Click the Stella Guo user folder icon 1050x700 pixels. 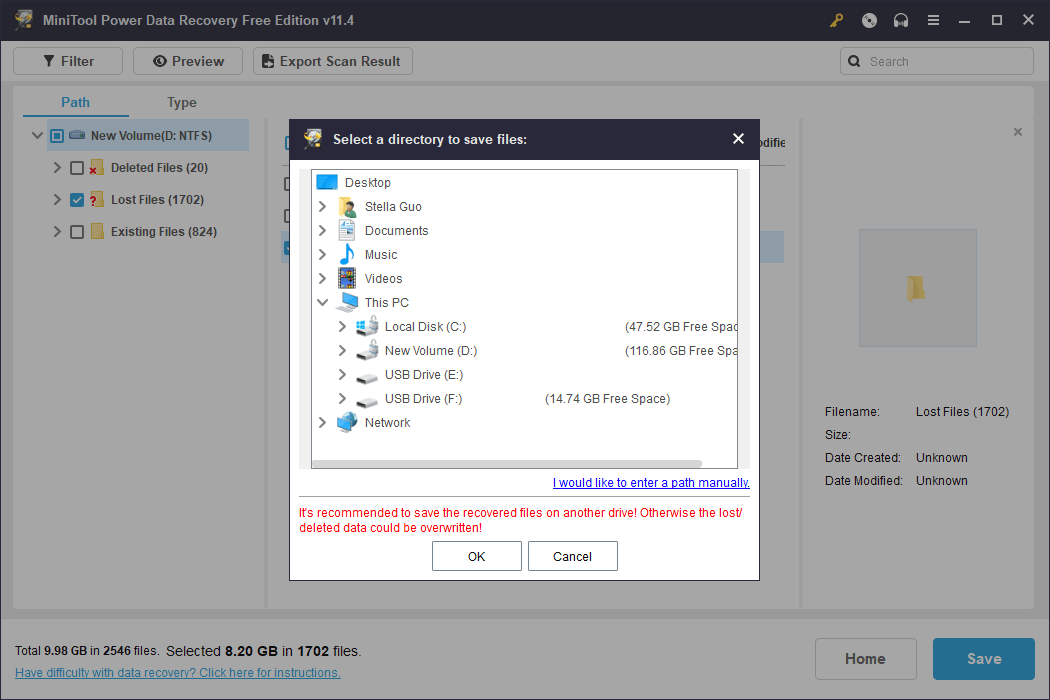[347, 207]
